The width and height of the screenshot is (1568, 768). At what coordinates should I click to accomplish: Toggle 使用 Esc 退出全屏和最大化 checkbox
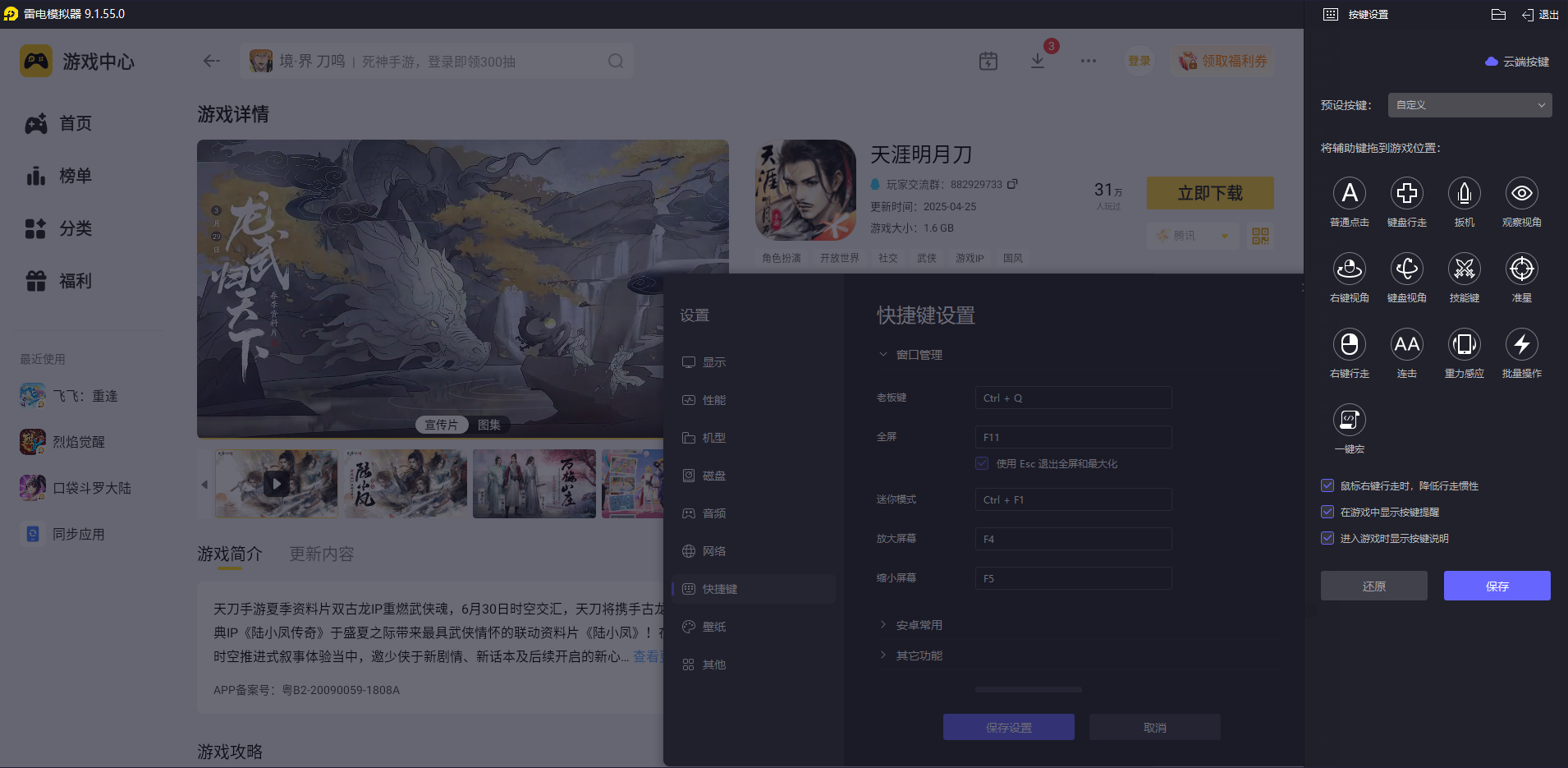(x=981, y=463)
